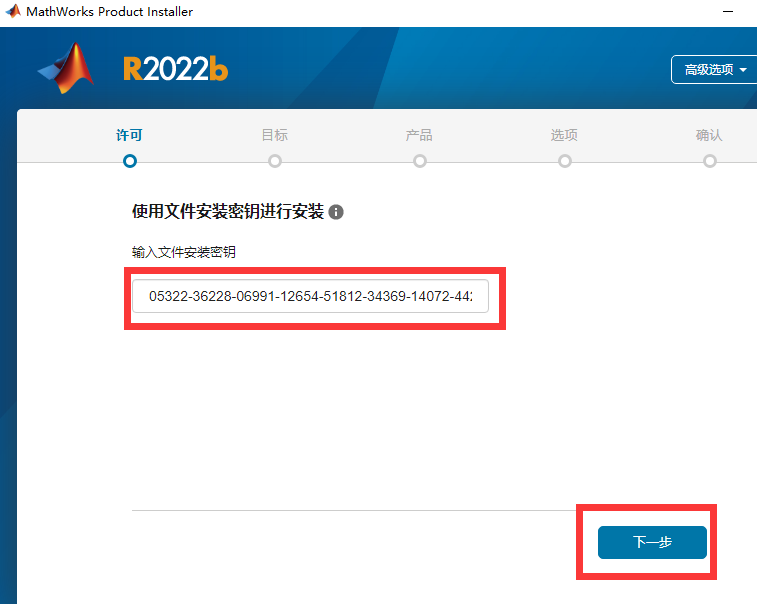The image size is (757, 604).
Task: Click the 许可 step circle marker
Action: pyautogui.click(x=130, y=161)
